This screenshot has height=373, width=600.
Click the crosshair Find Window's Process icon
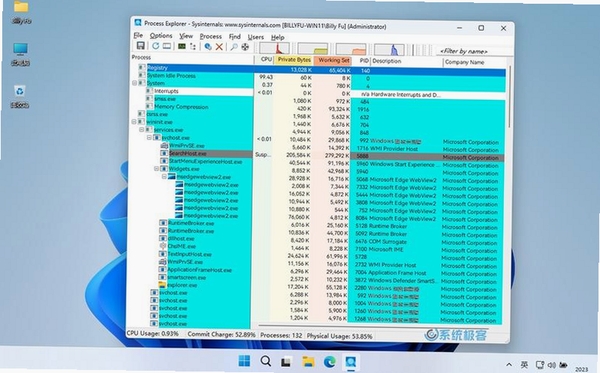[245, 47]
